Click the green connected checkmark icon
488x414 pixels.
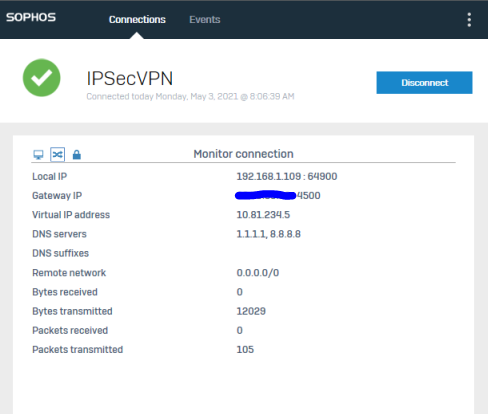(x=42, y=78)
